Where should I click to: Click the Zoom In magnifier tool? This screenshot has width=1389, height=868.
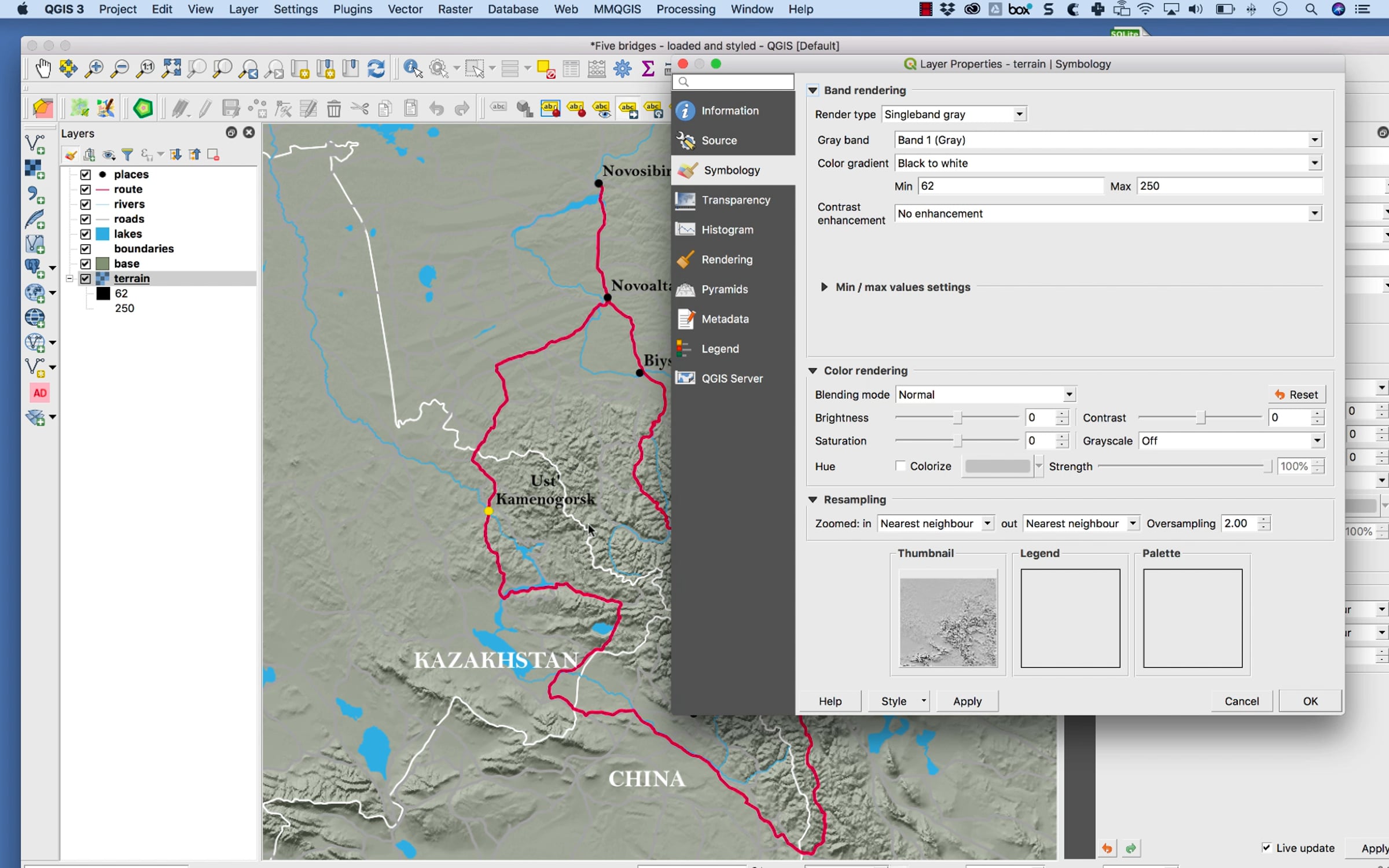click(94, 69)
